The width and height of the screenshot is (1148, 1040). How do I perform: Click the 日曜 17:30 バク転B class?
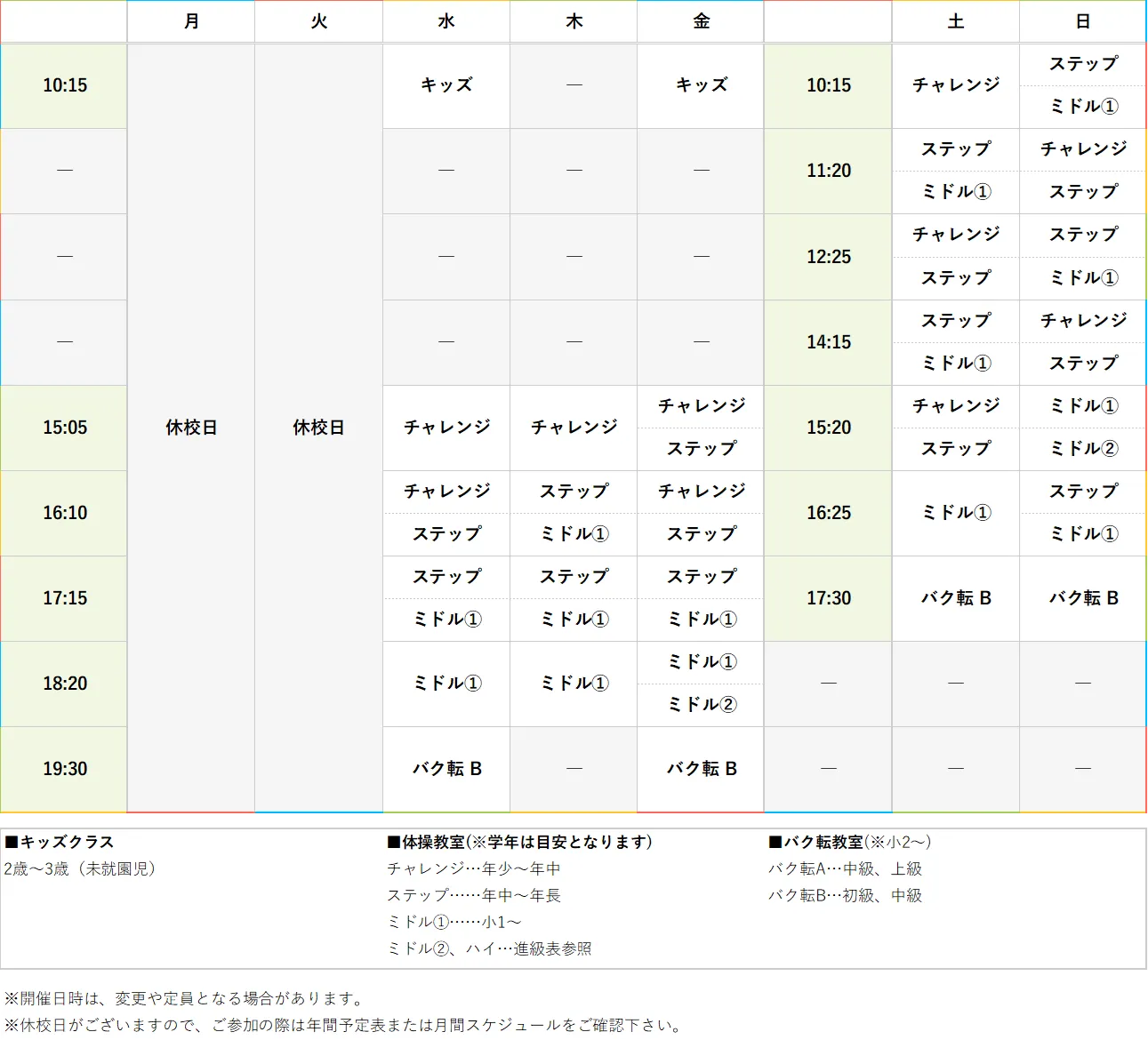pyautogui.click(x=1082, y=598)
